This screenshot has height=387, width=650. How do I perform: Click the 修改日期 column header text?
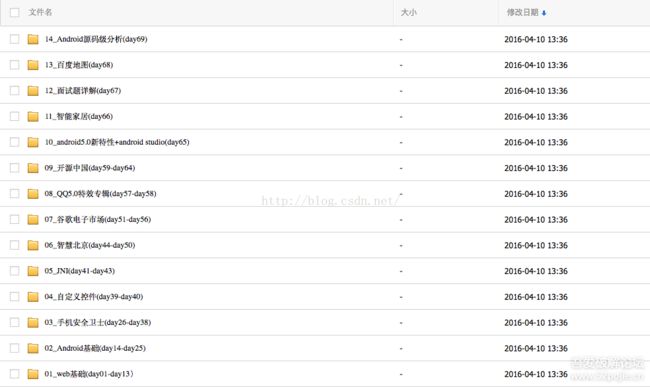point(522,12)
